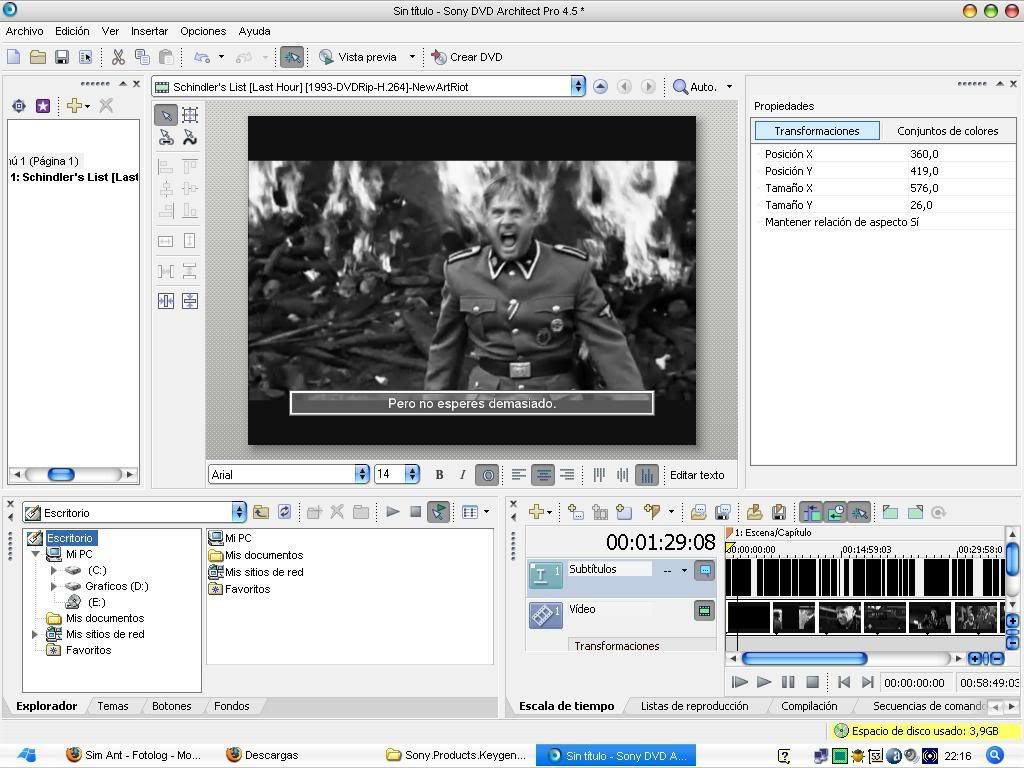Click the timeline vertical scrollbar thumb
Screen dimensions: 1024x768
pyautogui.click(x=1012, y=558)
